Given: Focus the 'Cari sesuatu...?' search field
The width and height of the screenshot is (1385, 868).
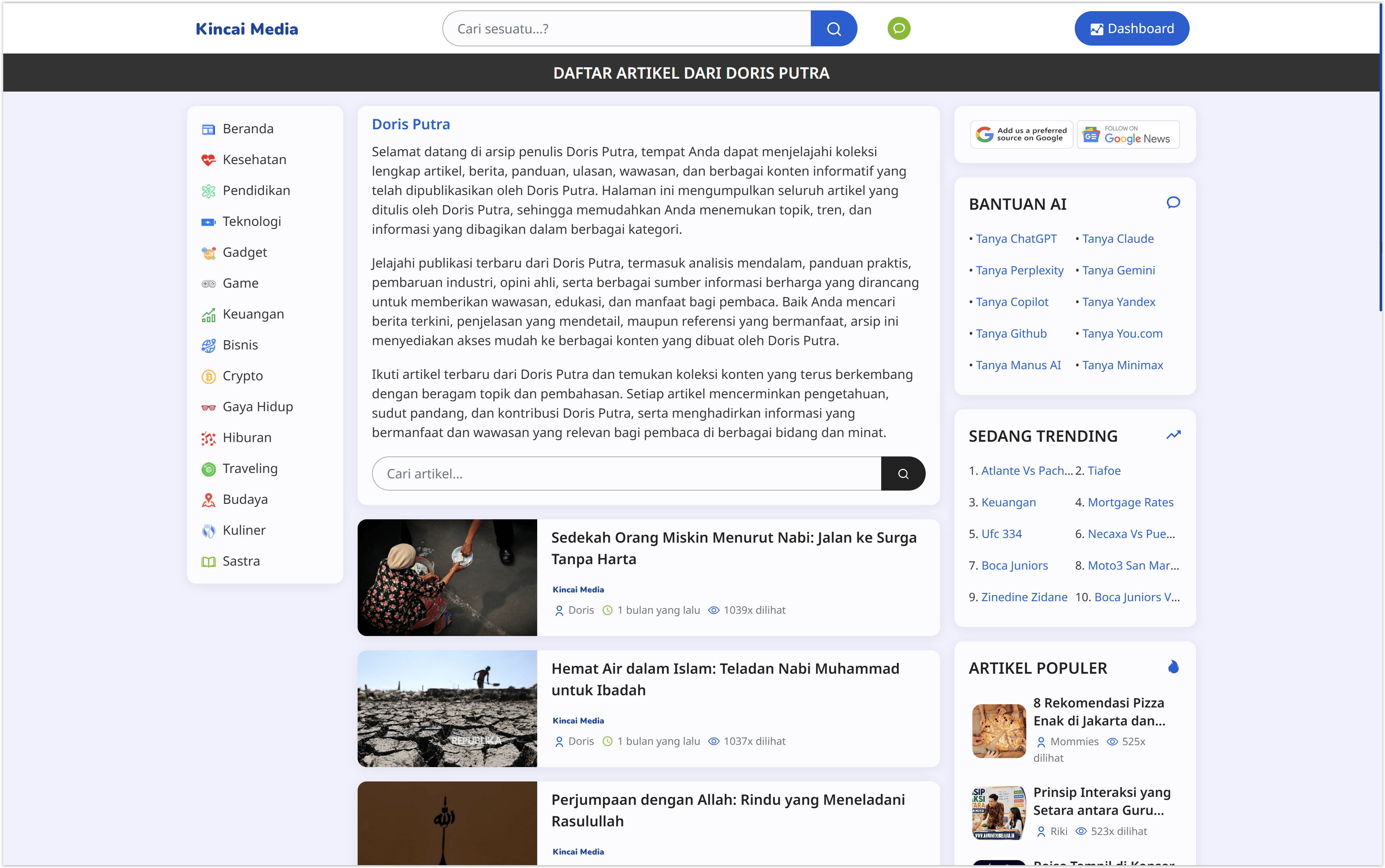Looking at the screenshot, I should pyautogui.click(x=627, y=29).
